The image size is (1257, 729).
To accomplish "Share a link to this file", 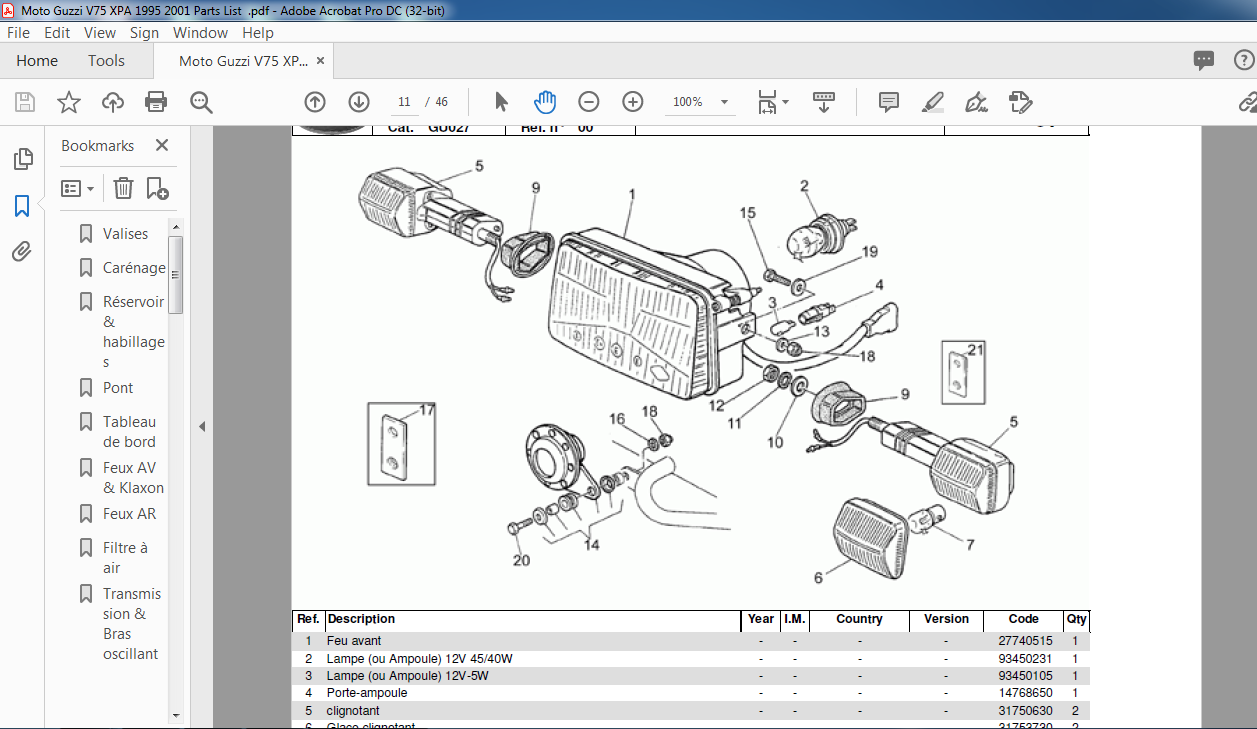I will (x=1248, y=102).
